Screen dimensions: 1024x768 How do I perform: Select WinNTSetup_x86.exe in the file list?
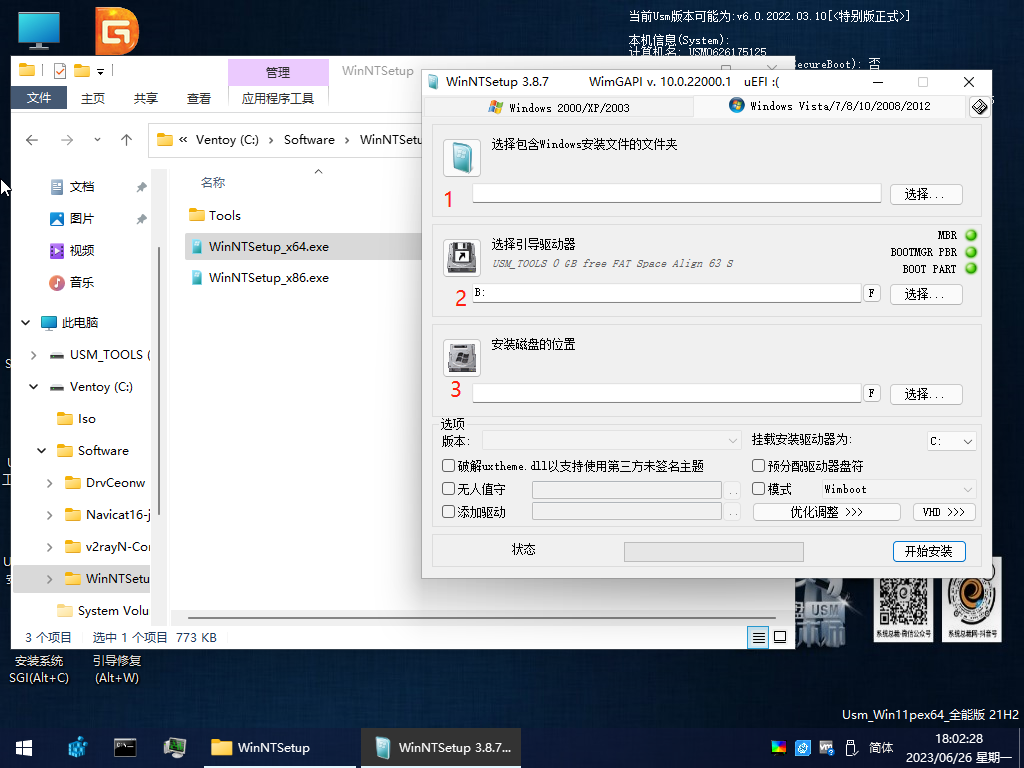[268, 278]
